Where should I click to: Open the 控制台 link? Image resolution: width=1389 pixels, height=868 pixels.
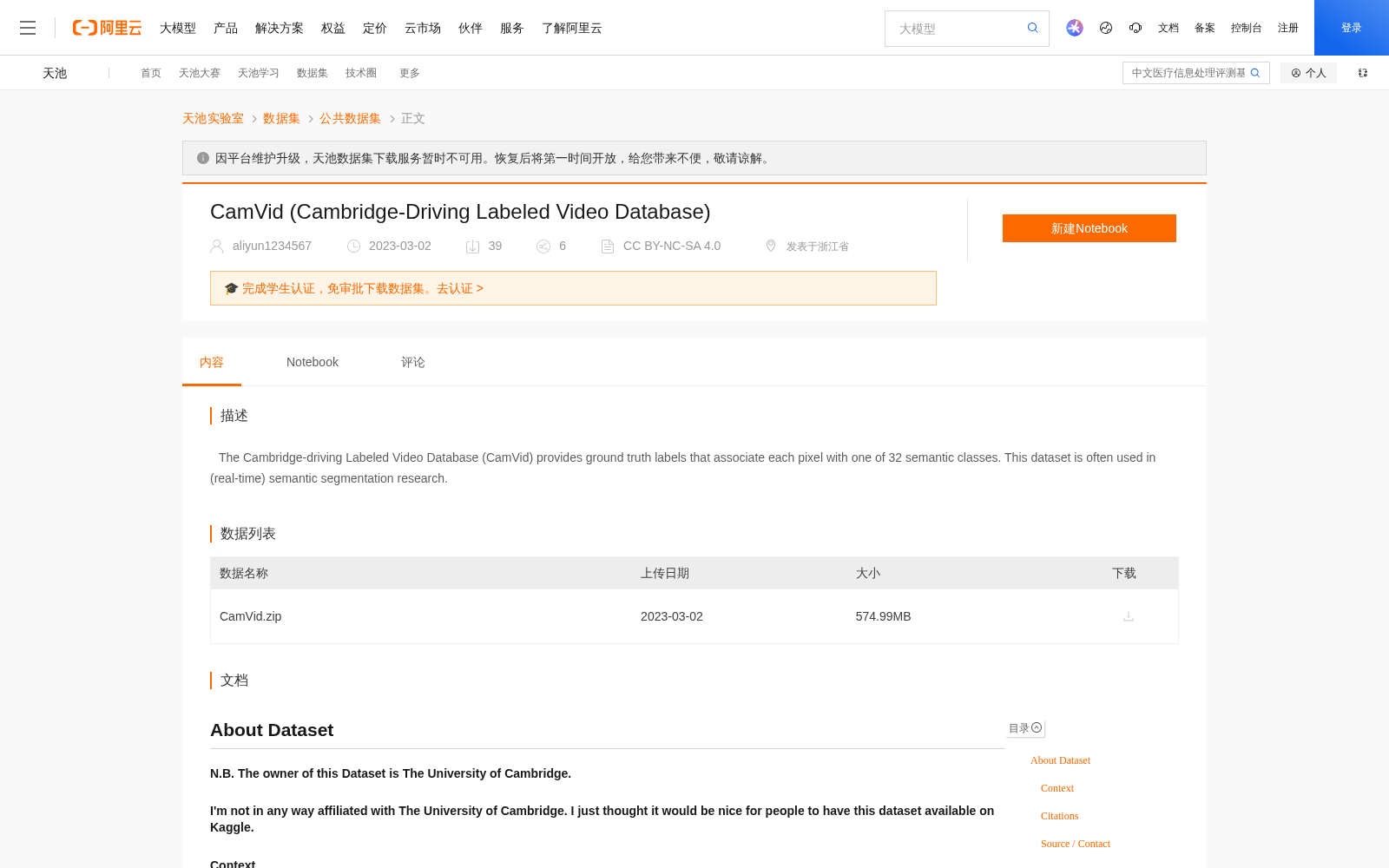tap(1247, 28)
